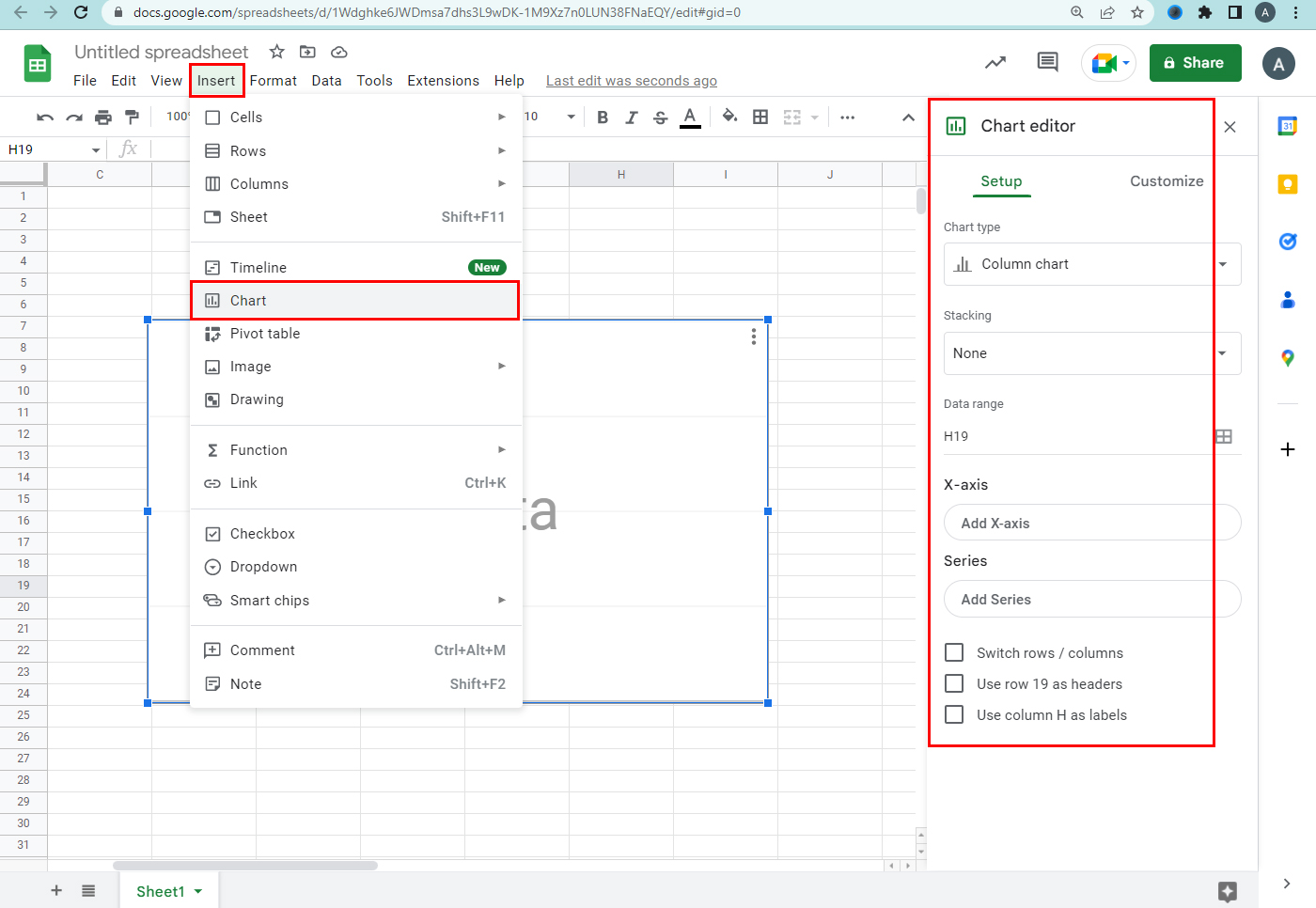
Task: Tick Use column H as labels
Action: point(954,714)
